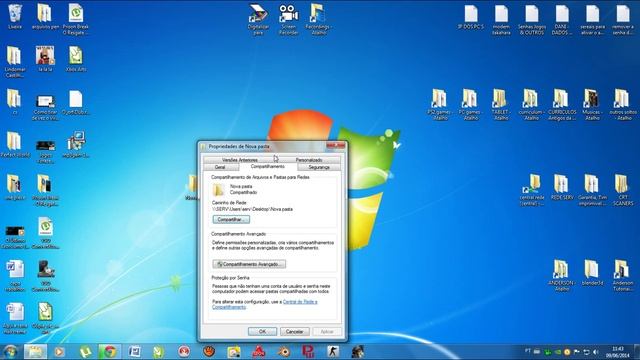640x360 pixels.
Task: Switch to the Versões Anteriores tab
Action: click(x=240, y=160)
